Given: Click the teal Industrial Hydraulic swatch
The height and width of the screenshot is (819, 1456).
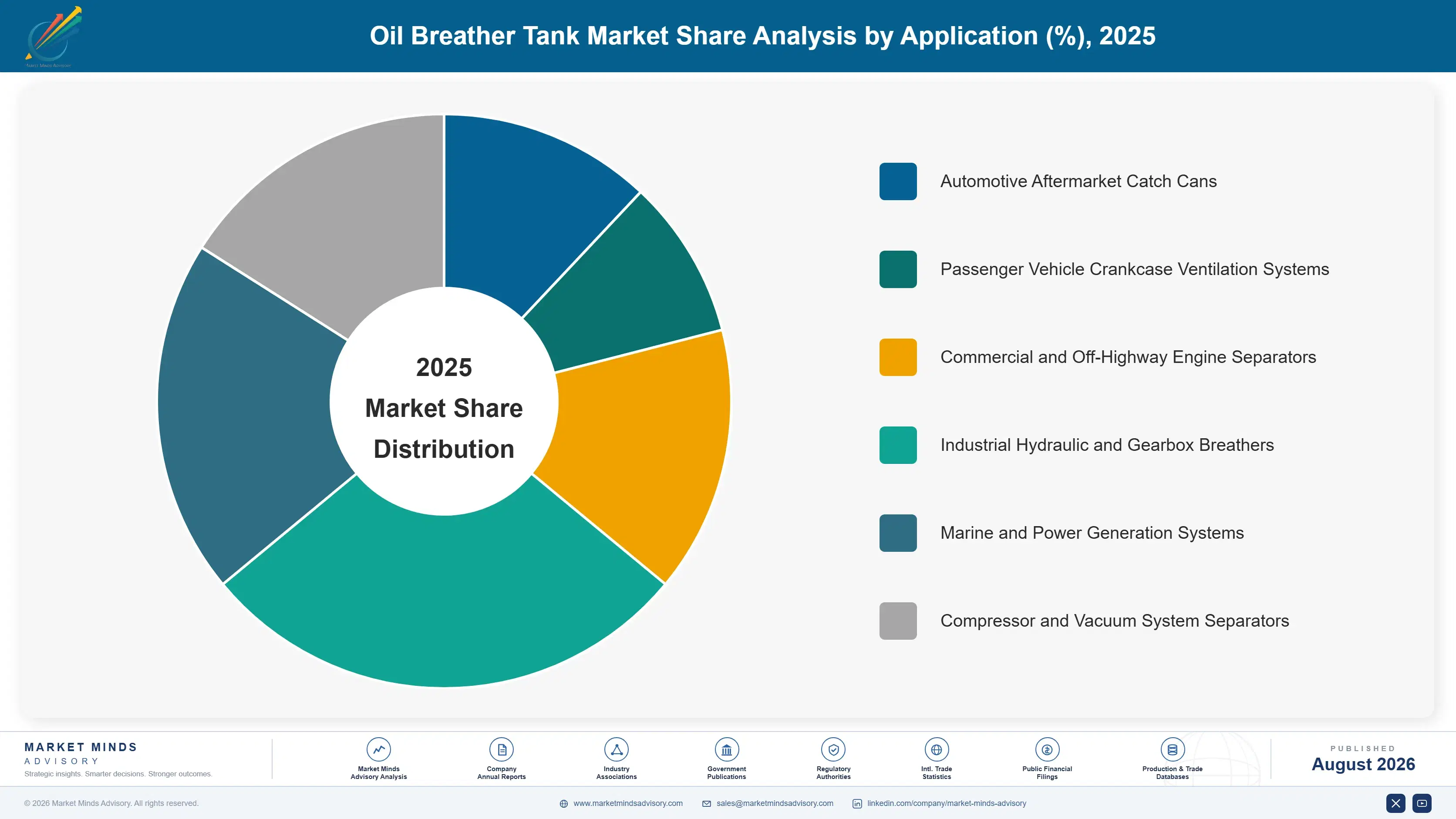Looking at the screenshot, I should pos(897,445).
